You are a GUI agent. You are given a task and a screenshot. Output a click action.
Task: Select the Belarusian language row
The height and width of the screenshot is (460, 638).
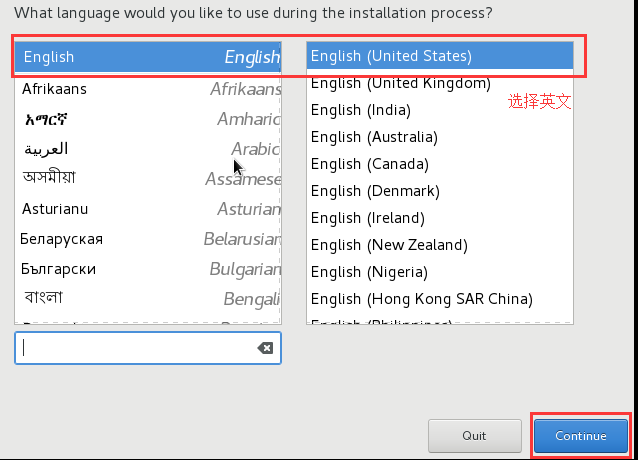(x=148, y=239)
